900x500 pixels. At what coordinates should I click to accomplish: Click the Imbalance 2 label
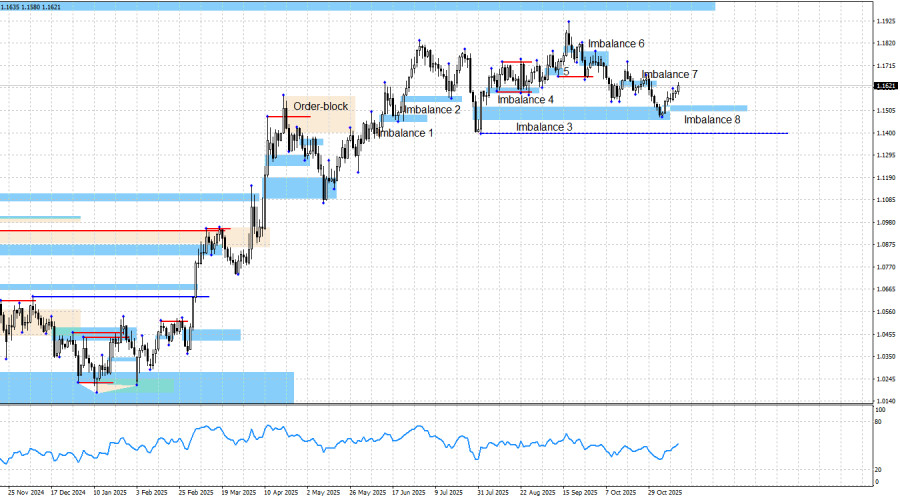point(432,110)
